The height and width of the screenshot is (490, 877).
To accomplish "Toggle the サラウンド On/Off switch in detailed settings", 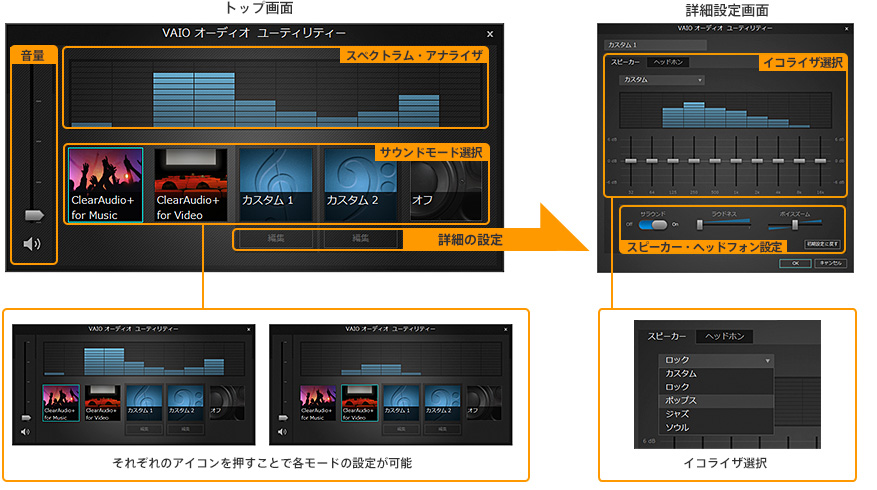I will click(653, 224).
